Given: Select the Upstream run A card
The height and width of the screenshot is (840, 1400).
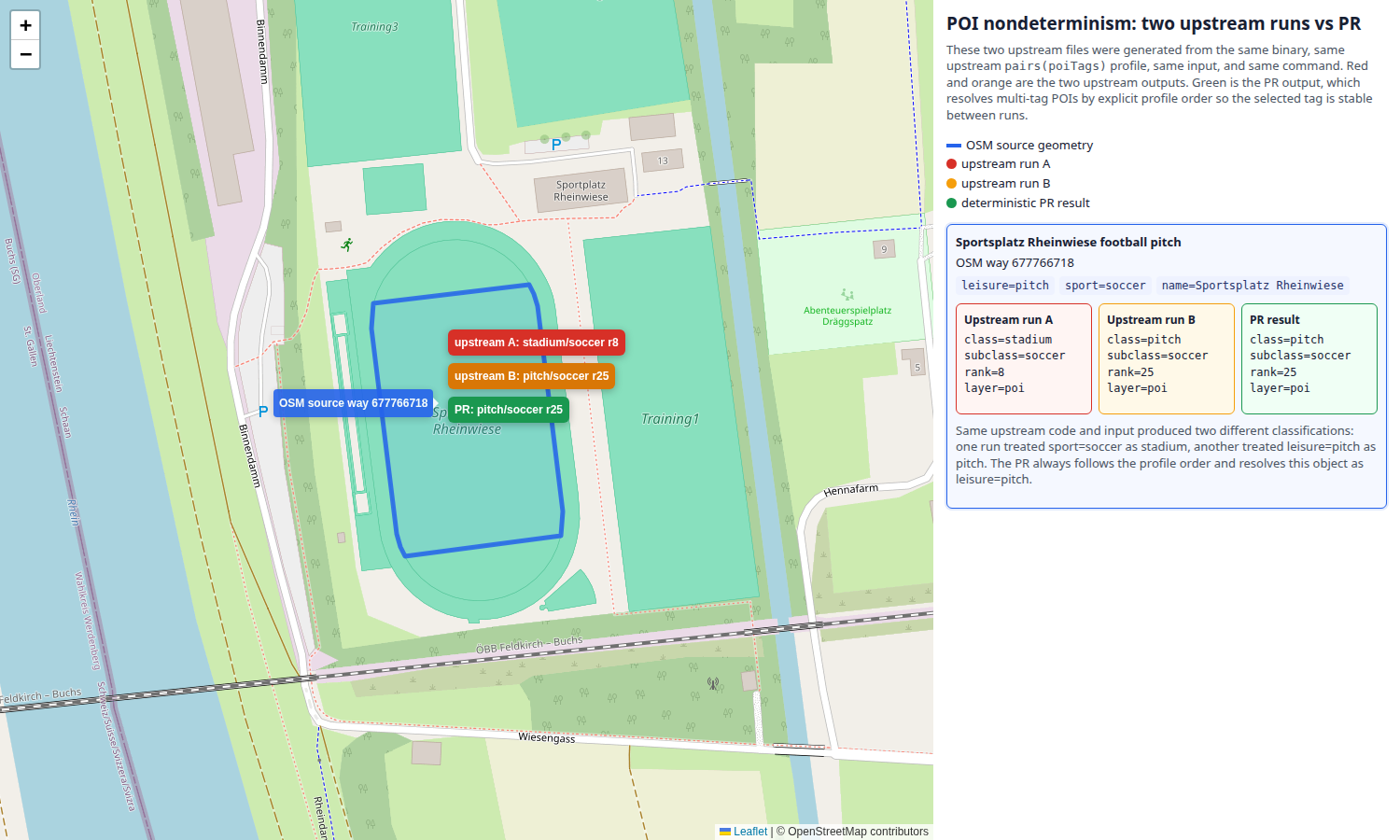Looking at the screenshot, I should 1024,358.
